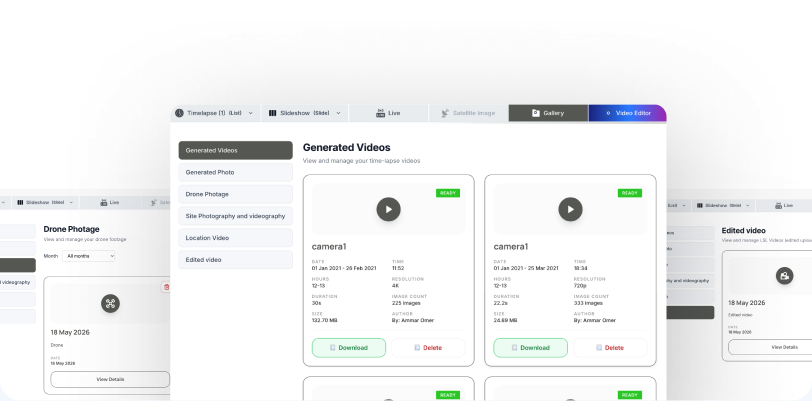
Task: Click the duration value '22.2s'
Action: (x=500, y=303)
